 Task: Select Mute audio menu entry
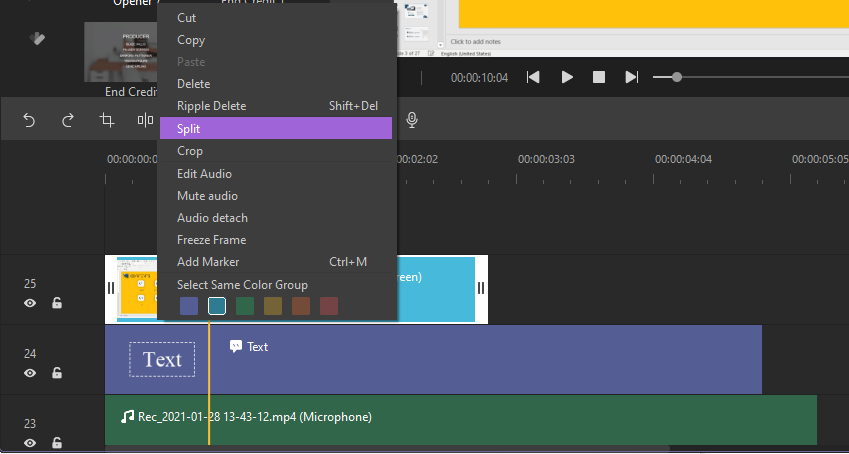click(276, 196)
